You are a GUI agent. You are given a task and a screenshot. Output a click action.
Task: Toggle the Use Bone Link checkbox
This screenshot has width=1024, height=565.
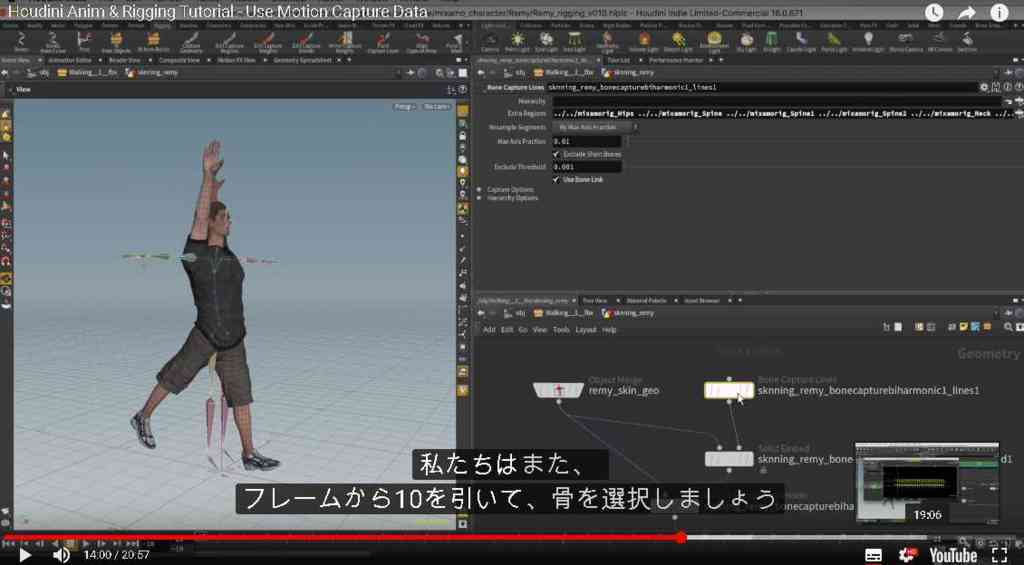point(556,180)
